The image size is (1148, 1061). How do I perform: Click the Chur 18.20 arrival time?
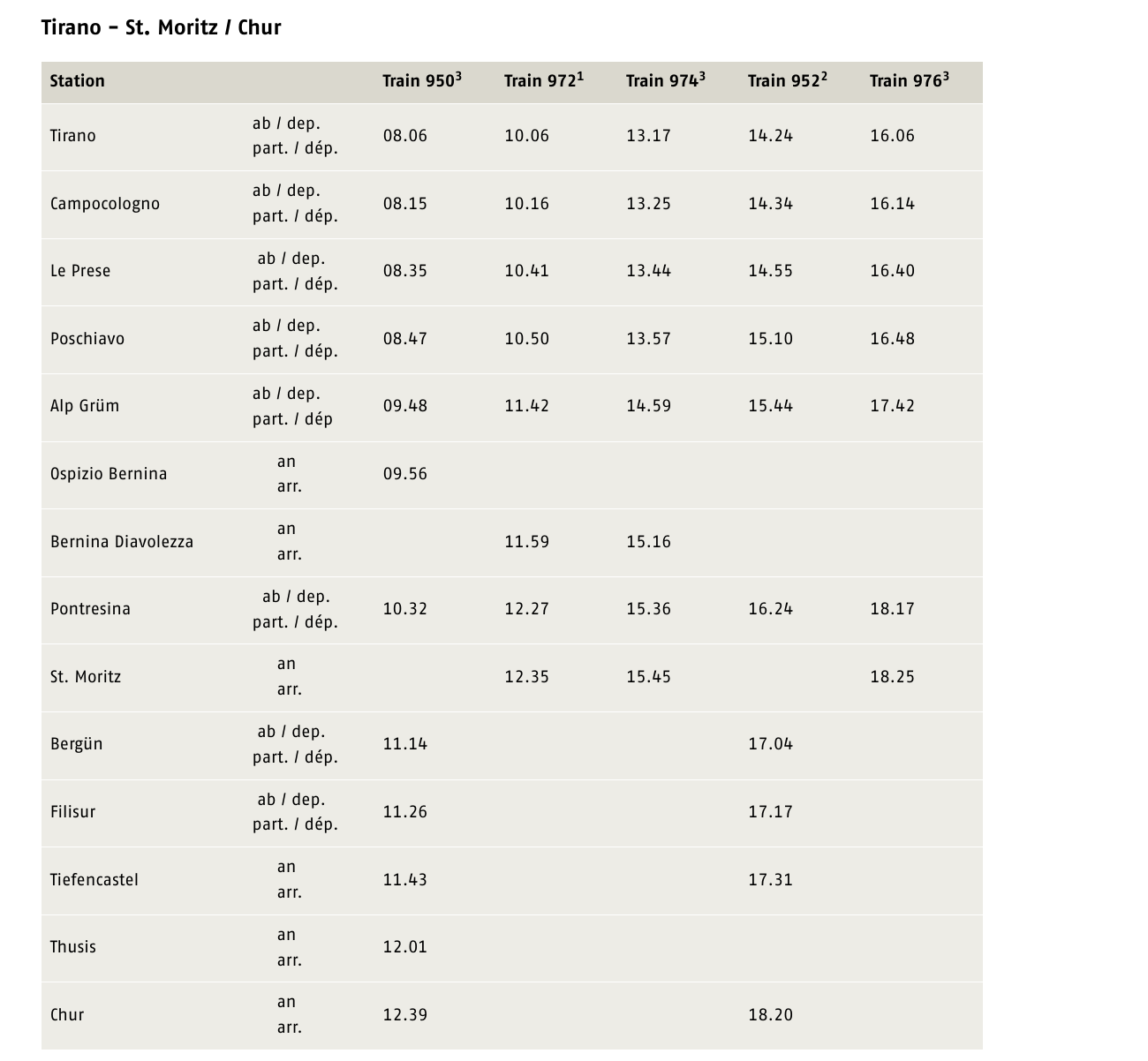point(771,1015)
